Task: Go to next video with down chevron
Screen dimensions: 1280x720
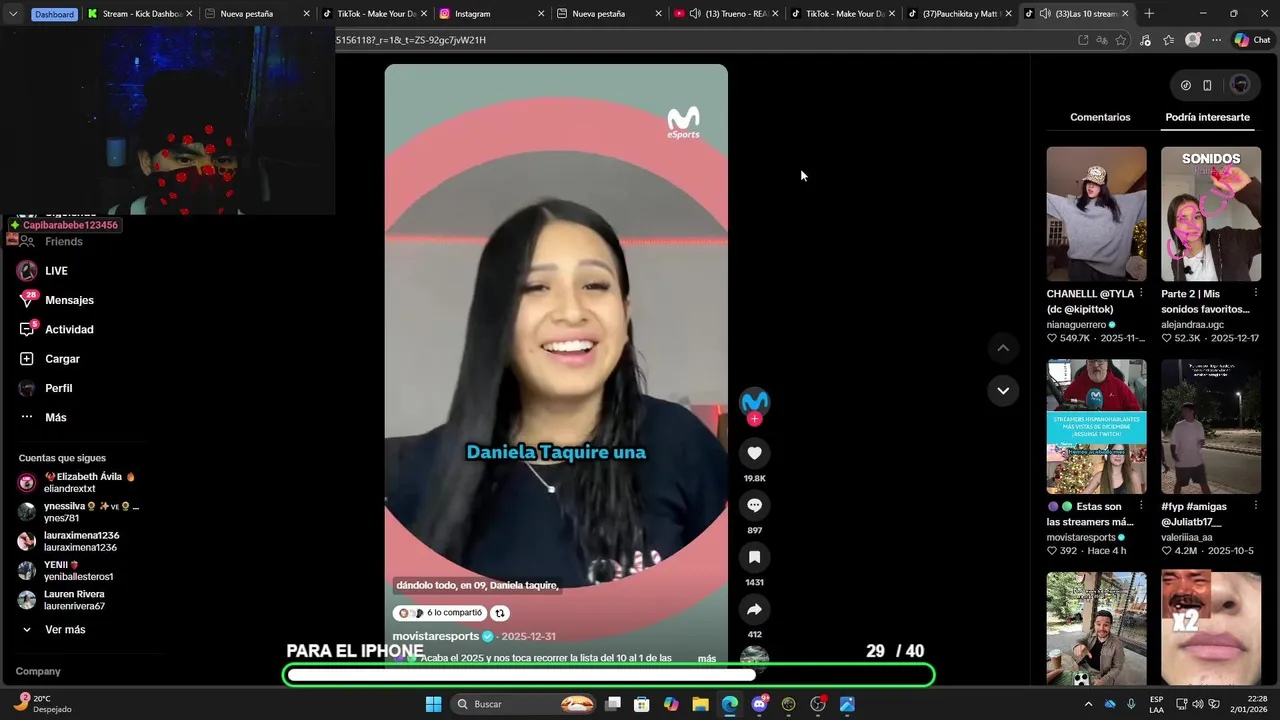Action: click(x=1003, y=390)
